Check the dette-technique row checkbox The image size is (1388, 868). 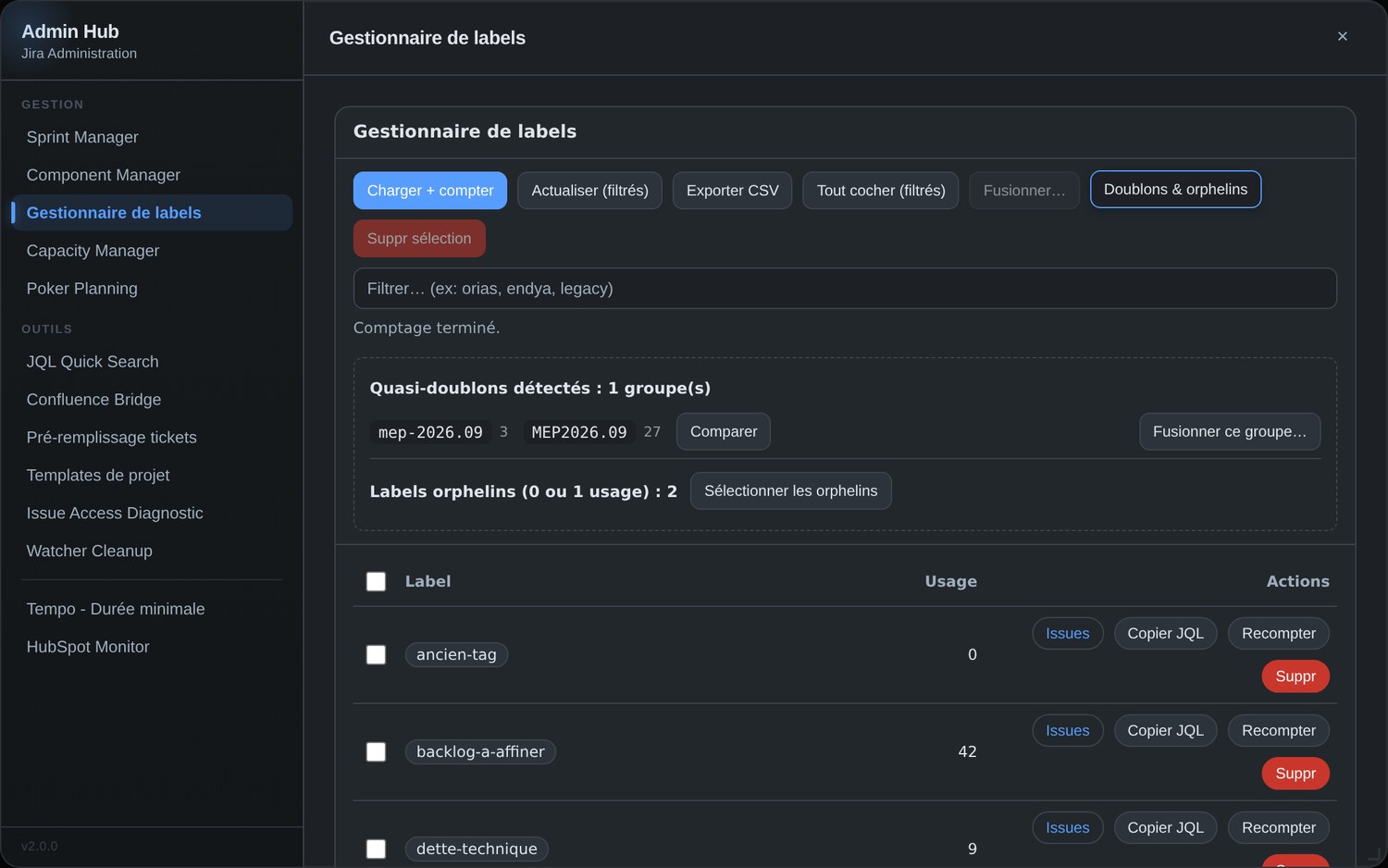coord(376,849)
